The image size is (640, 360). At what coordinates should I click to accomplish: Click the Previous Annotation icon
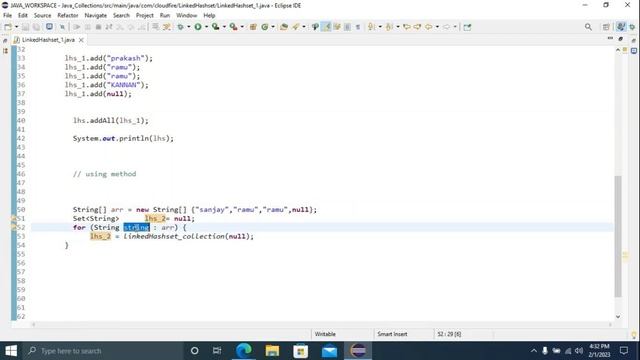point(389,27)
